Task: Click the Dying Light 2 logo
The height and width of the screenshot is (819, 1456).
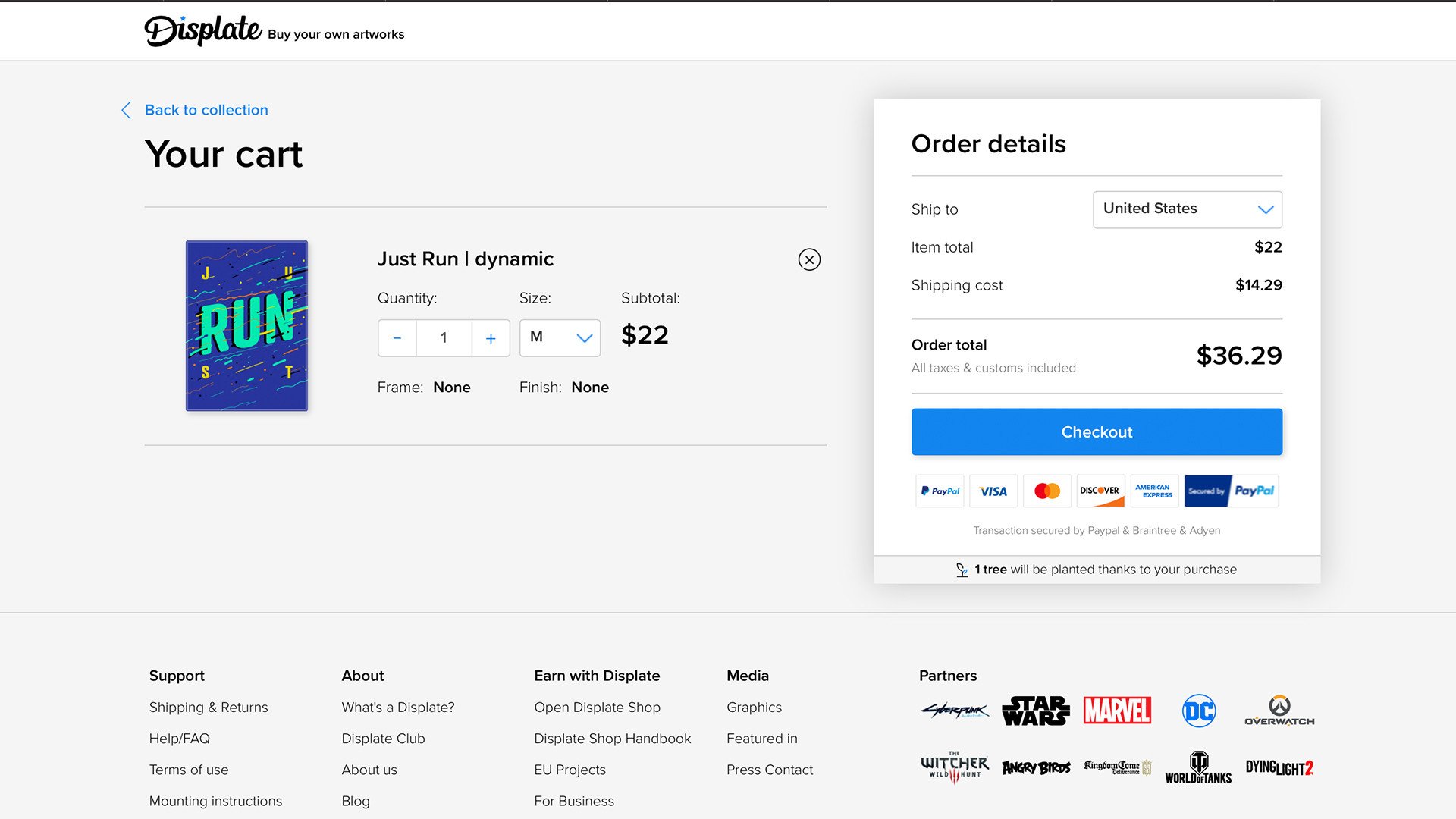Action: click(x=1279, y=767)
